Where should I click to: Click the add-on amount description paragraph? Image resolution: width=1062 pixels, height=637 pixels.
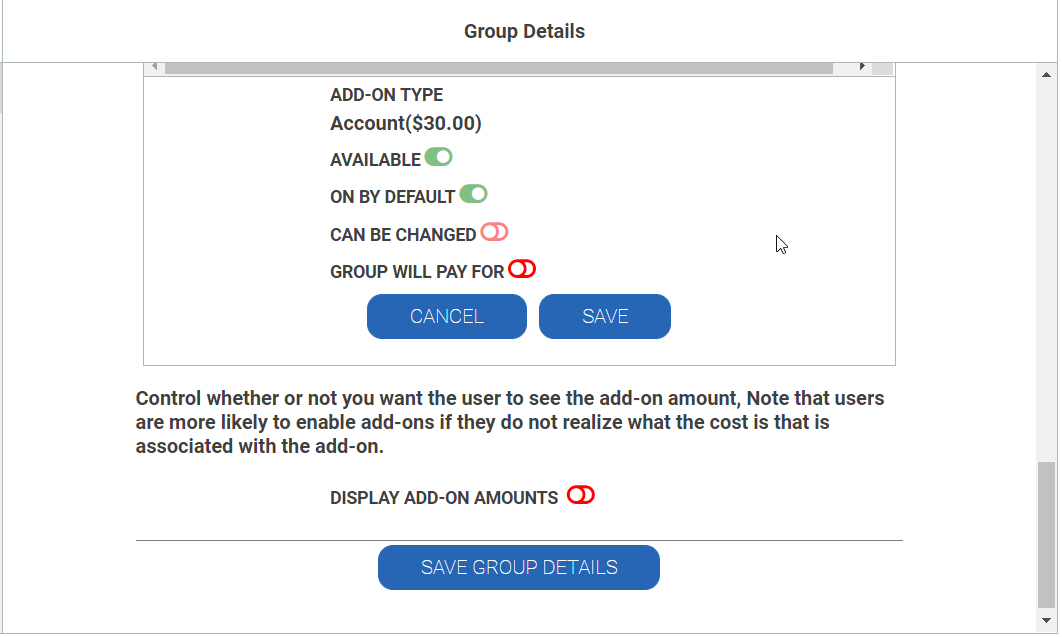[509, 422]
